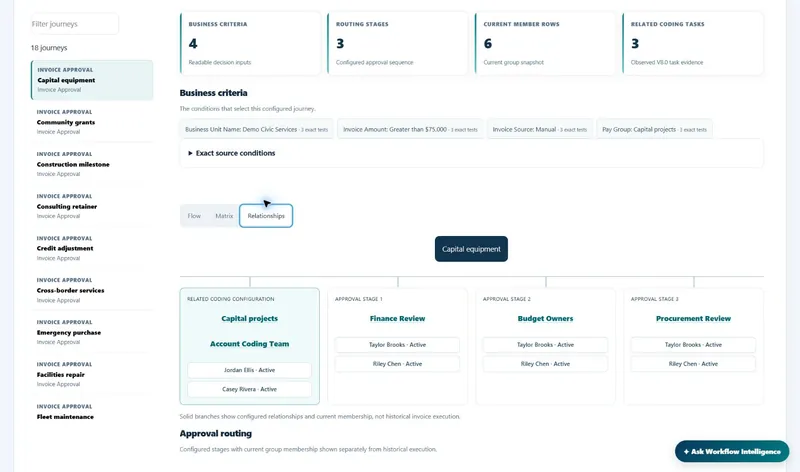Click the Approval Stage 3 label
This screenshot has height=472, width=800.
pyautogui.click(x=655, y=299)
